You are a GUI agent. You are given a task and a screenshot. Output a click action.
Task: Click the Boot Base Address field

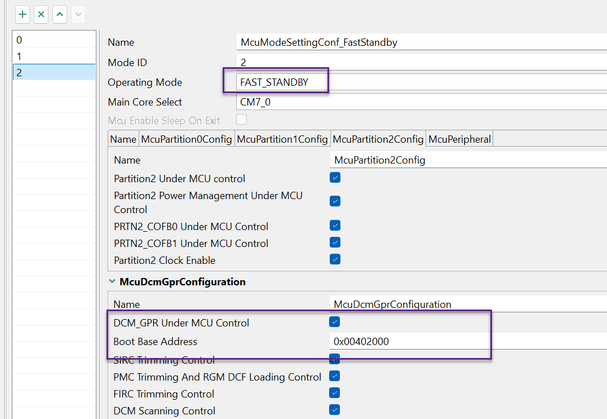[x=410, y=341]
